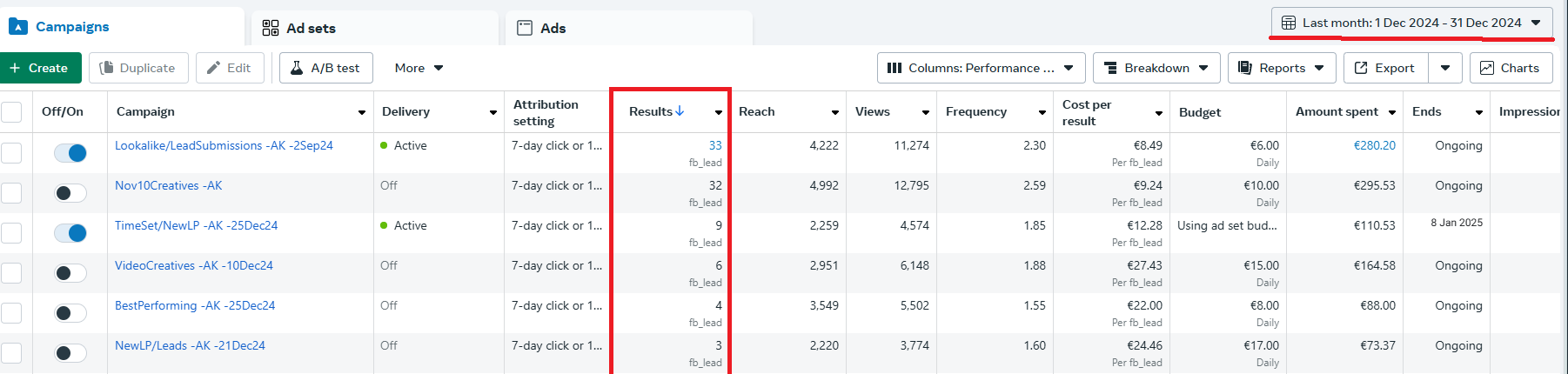The width and height of the screenshot is (1568, 374).
Task: Click the green Create button
Action: (x=40, y=68)
